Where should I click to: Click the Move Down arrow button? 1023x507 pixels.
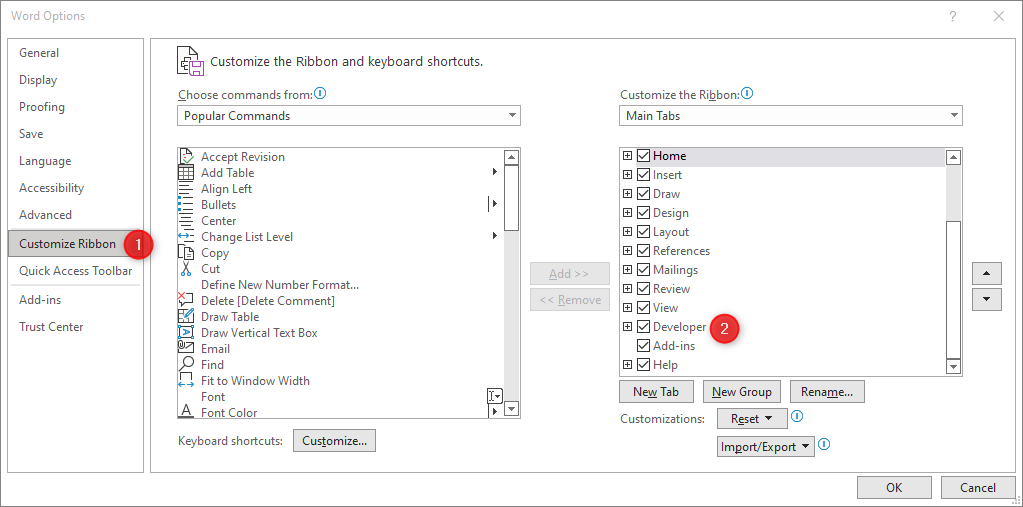[x=986, y=300]
